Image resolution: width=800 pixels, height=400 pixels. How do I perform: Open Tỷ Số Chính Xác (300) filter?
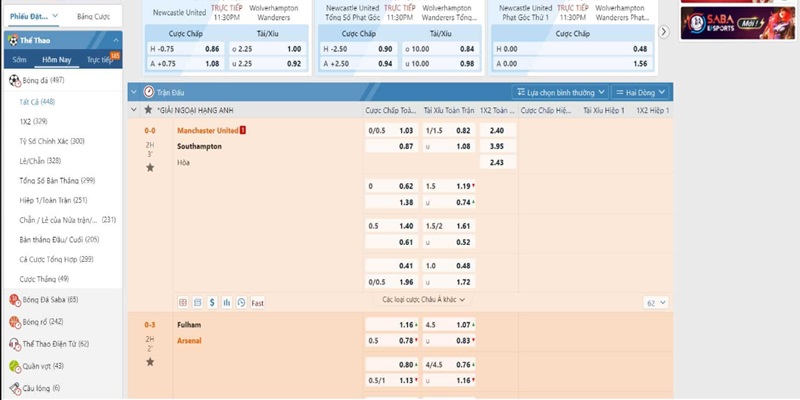tap(52, 141)
